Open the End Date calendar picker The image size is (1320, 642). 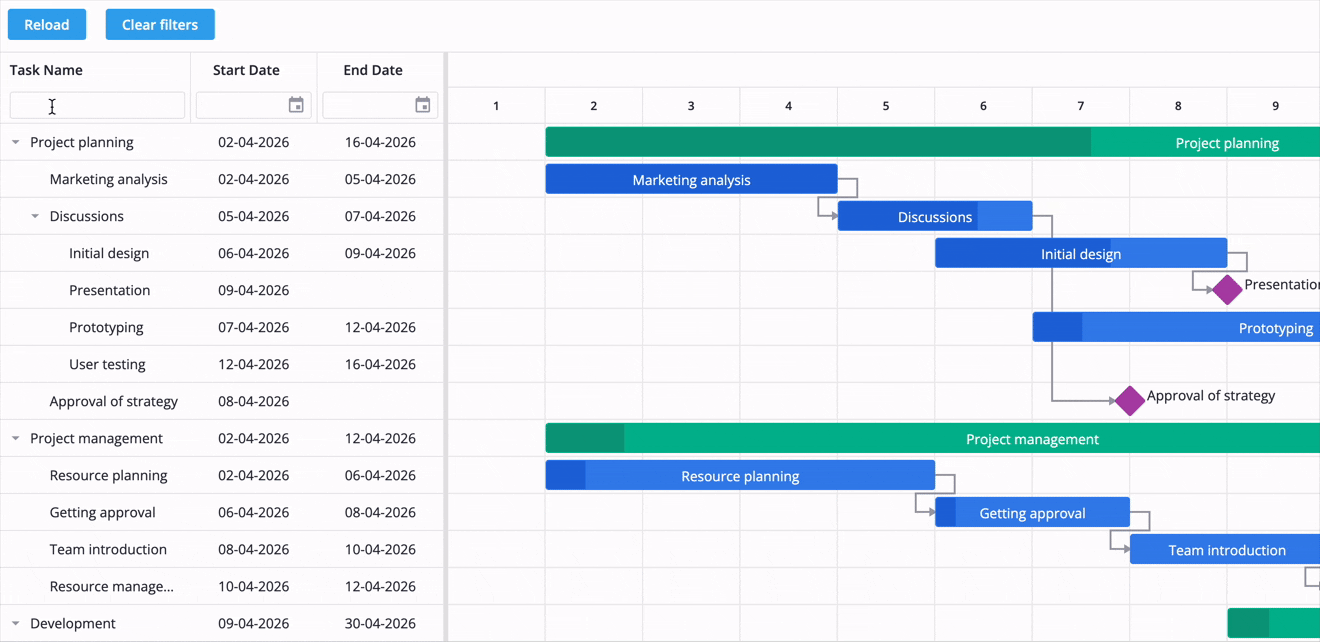(x=422, y=104)
